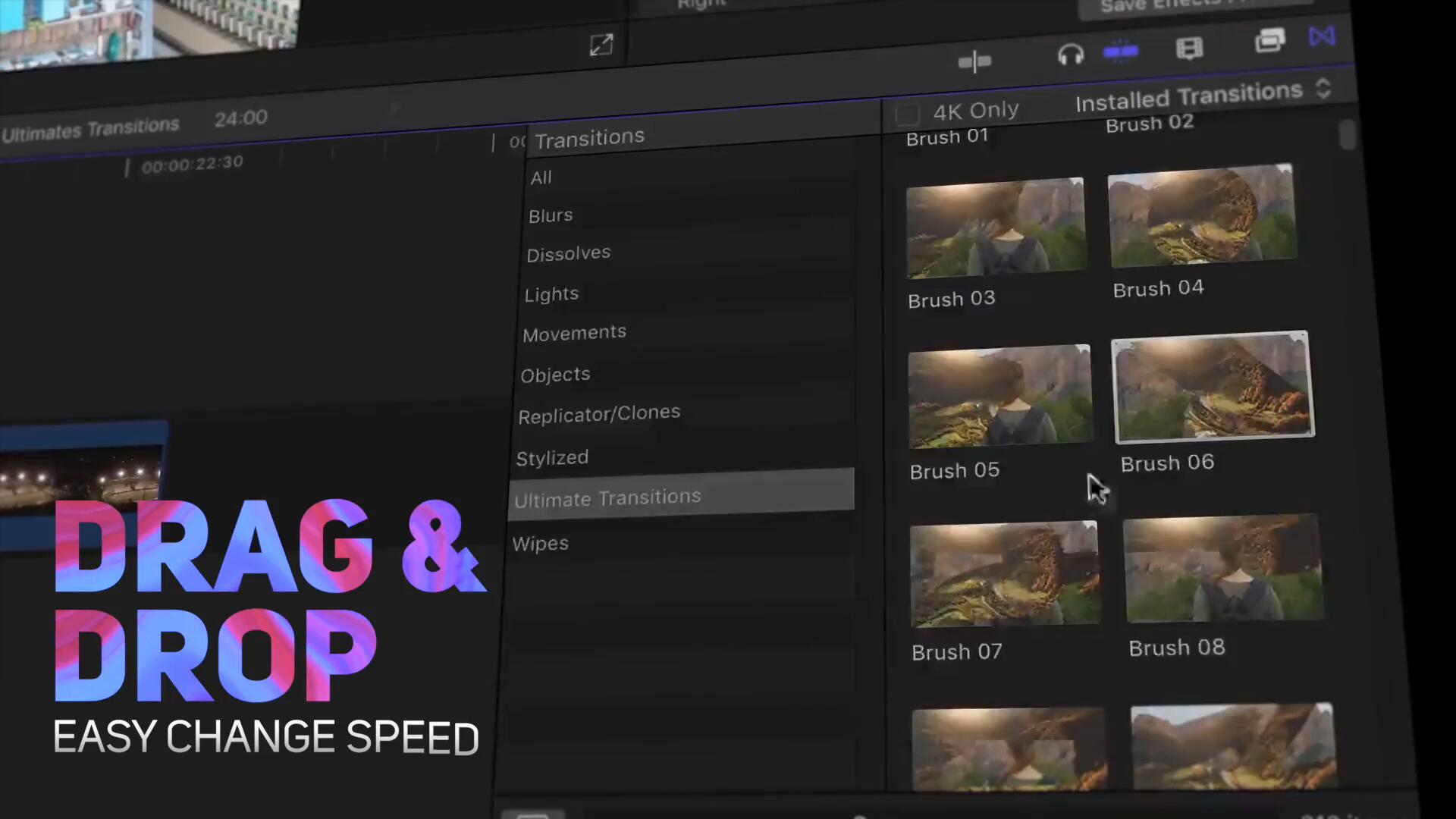Select the Ultimate Transitions category
This screenshot has width=1456, height=819.
681,495
